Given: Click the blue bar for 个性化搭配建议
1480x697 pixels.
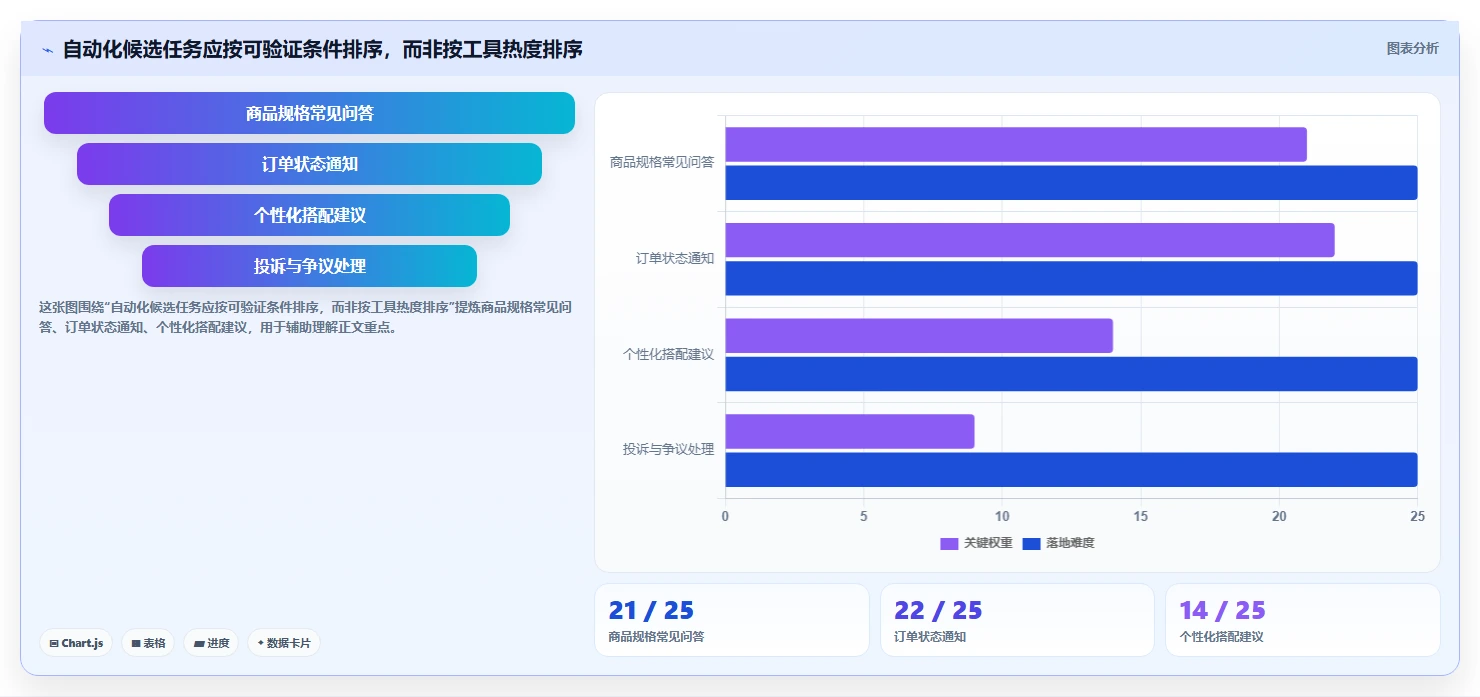Looking at the screenshot, I should [1071, 374].
